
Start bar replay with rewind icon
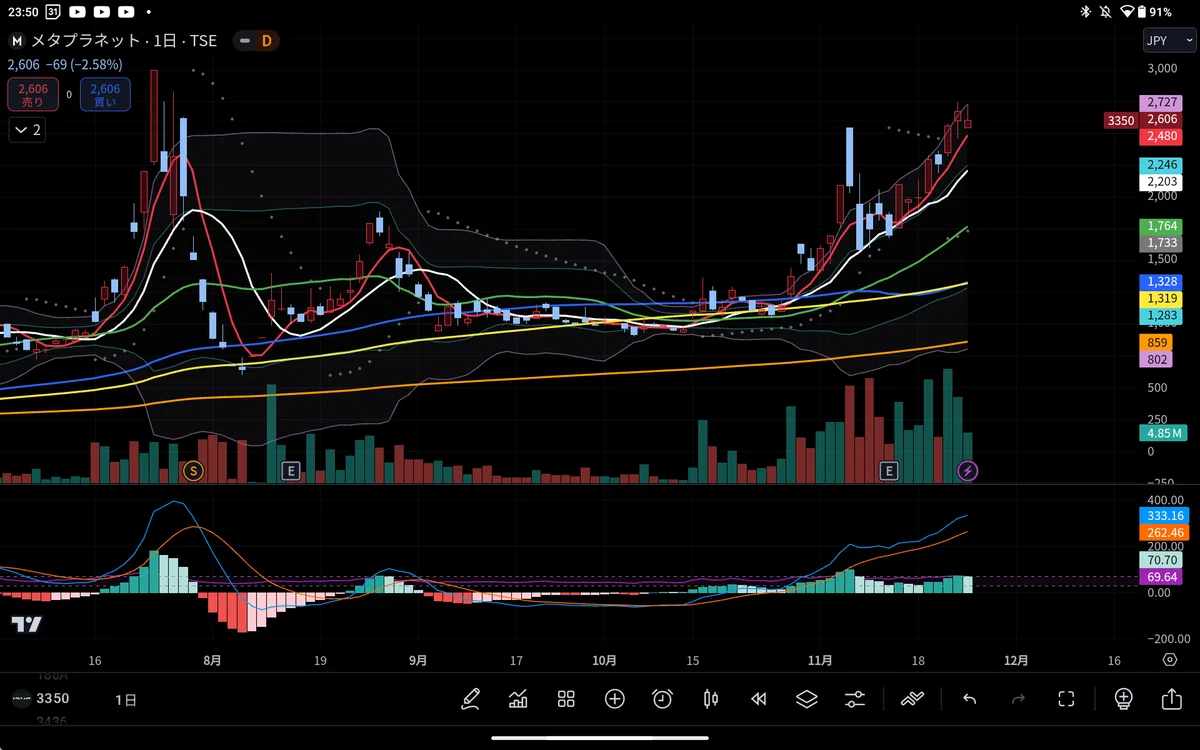758,699
